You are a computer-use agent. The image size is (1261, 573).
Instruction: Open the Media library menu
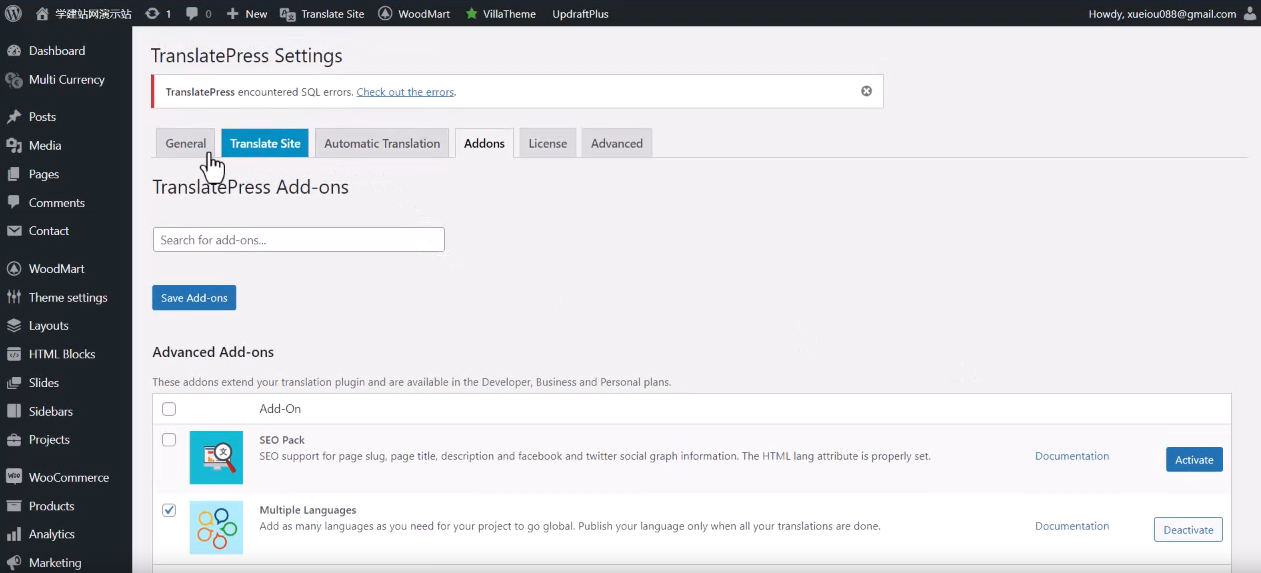point(44,145)
